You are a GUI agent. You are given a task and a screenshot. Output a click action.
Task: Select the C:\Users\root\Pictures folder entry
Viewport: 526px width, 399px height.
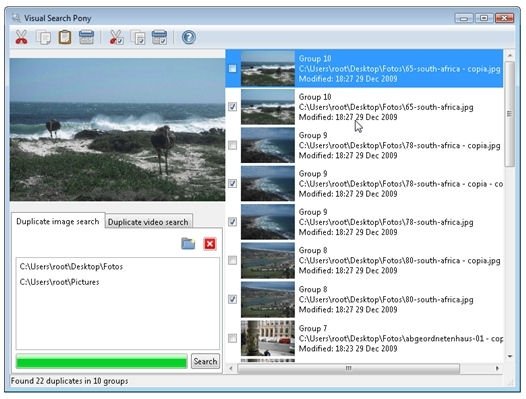pyautogui.click(x=59, y=282)
